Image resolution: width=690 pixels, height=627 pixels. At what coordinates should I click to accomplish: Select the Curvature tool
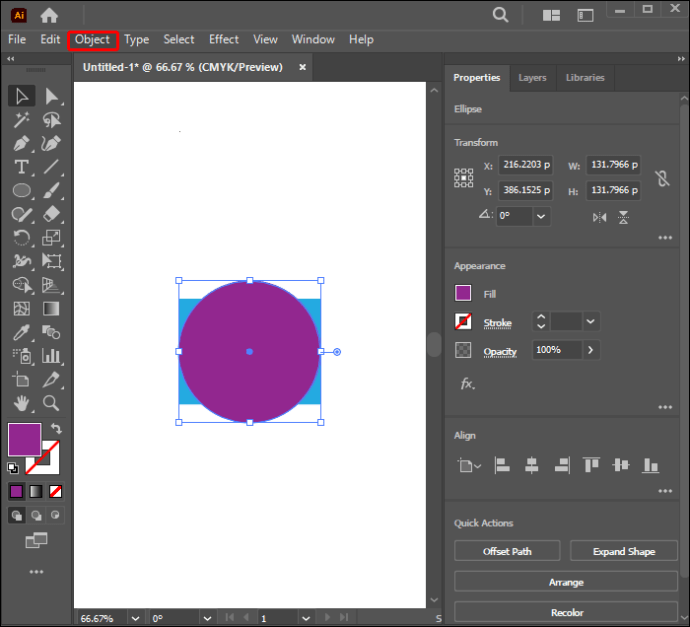click(x=51, y=143)
